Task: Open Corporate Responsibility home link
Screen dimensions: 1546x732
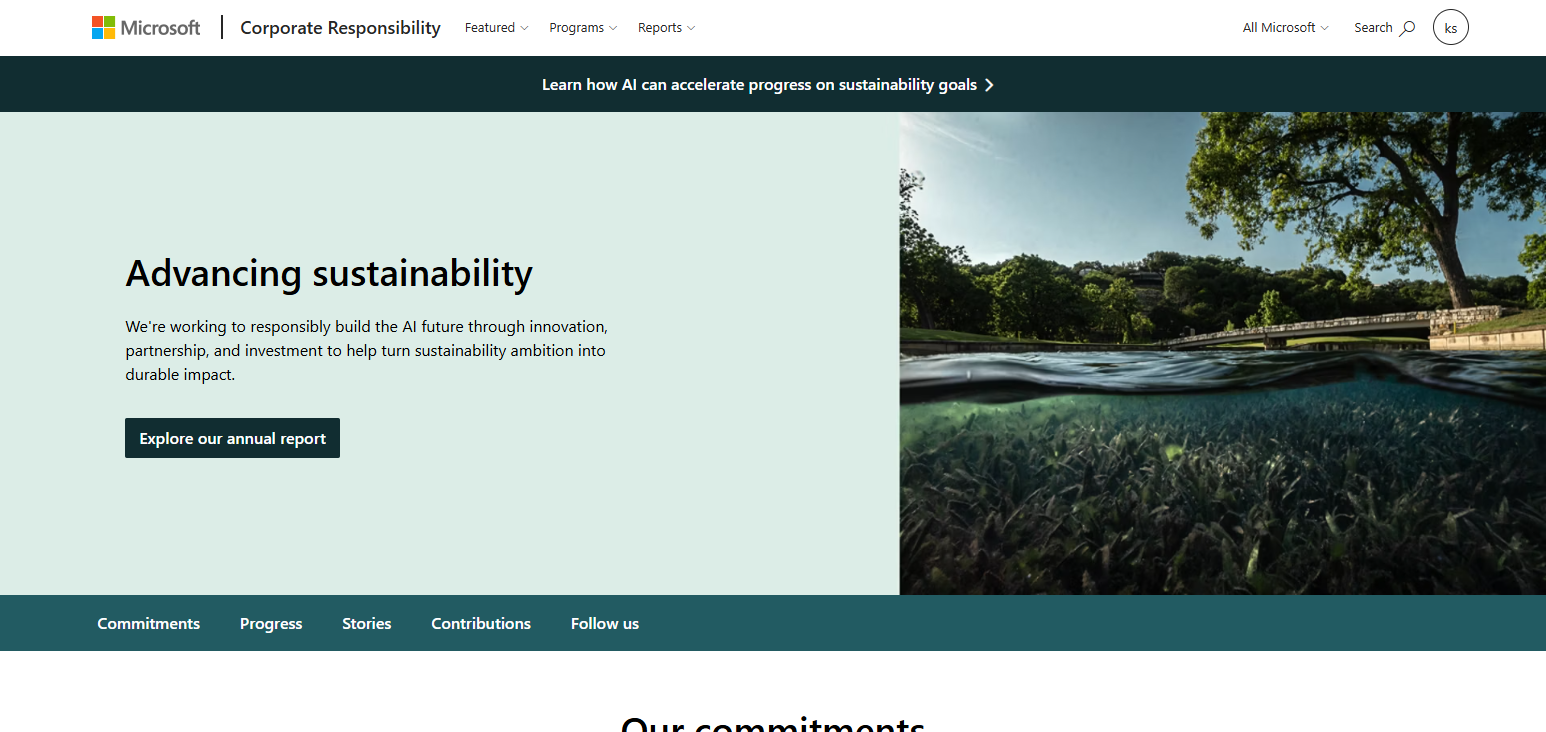Action: (x=340, y=28)
